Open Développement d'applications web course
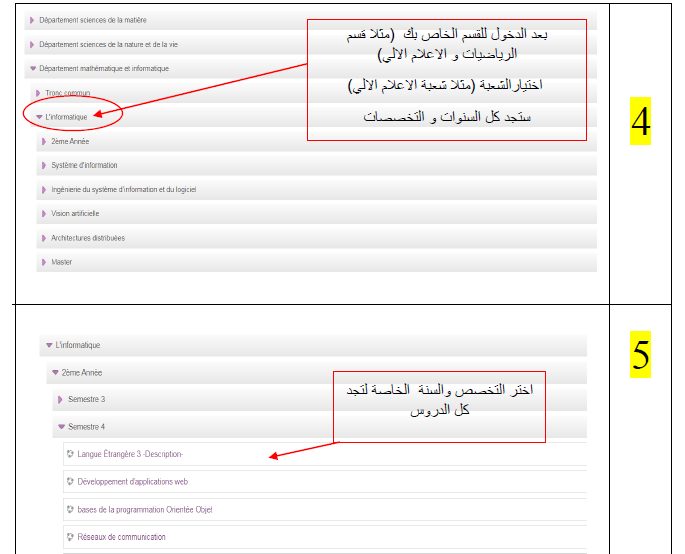This screenshot has height=554, width=685. pyautogui.click(x=133, y=481)
